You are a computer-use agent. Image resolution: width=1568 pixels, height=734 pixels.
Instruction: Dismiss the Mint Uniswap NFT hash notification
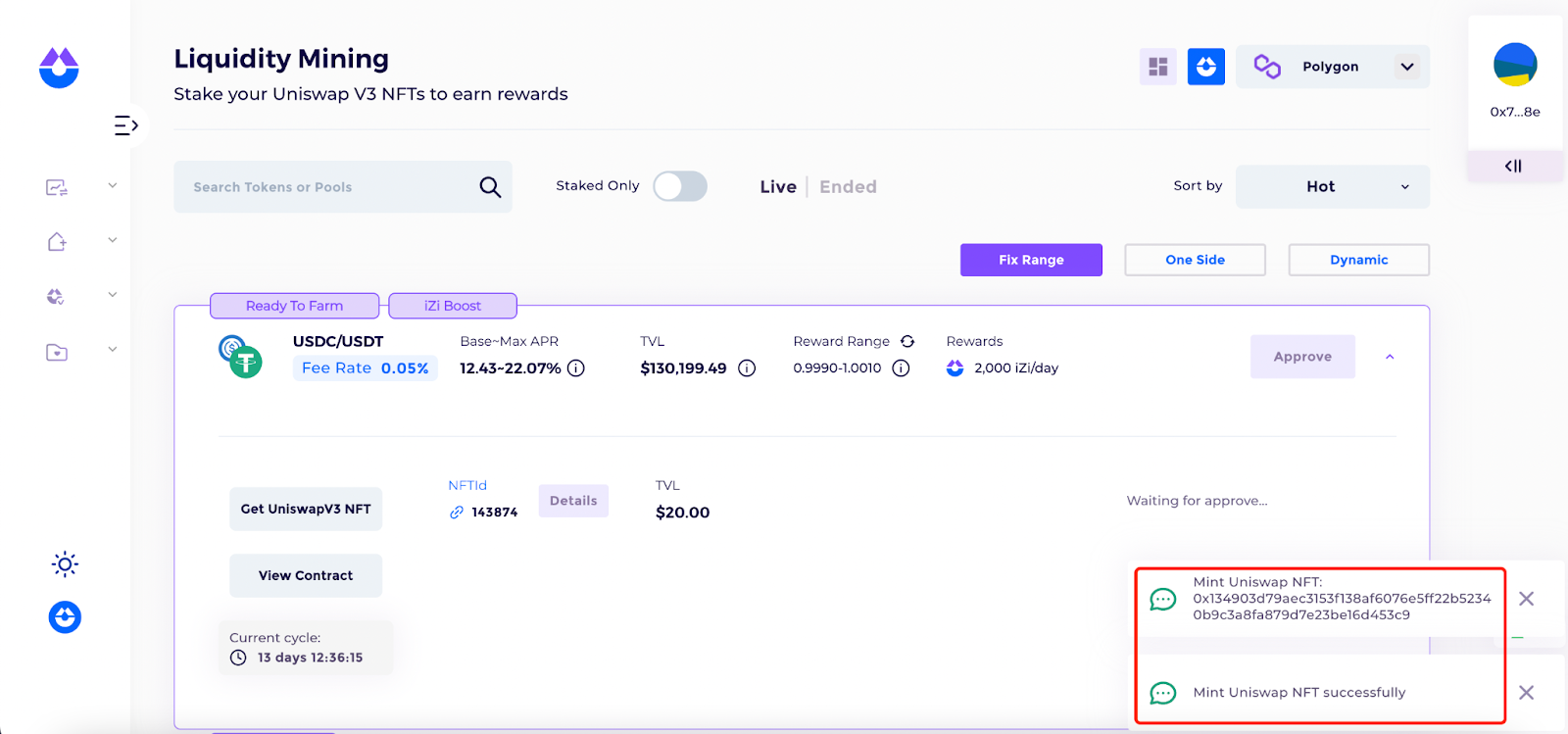point(1526,599)
